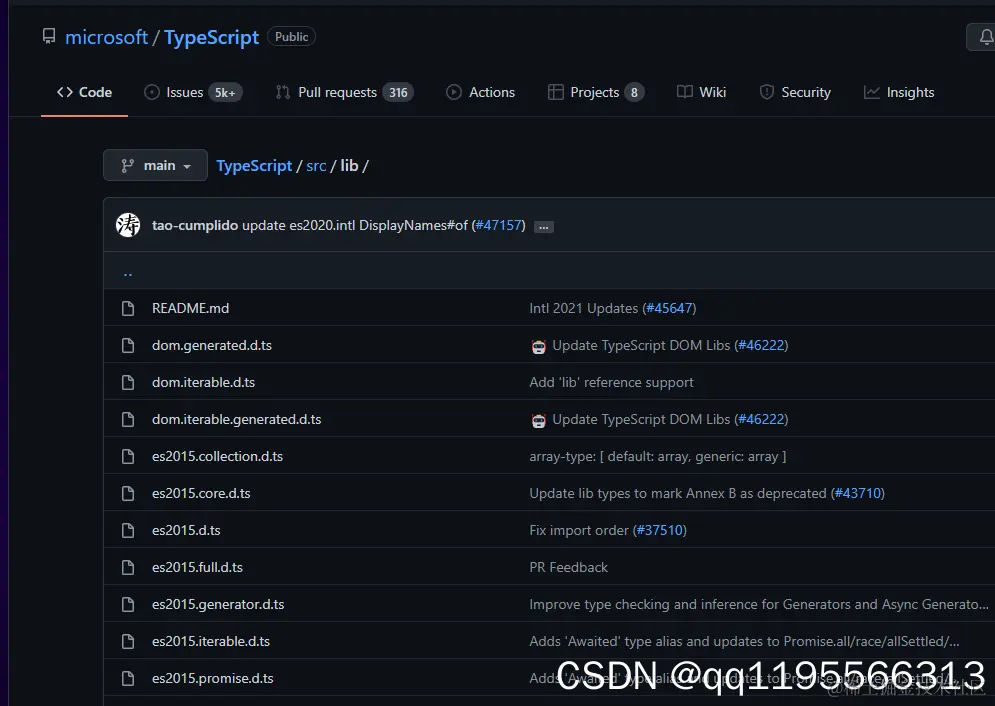Viewport: 995px width, 706px height.
Task: Open es2015.iterable.d.ts file
Action: (211, 641)
